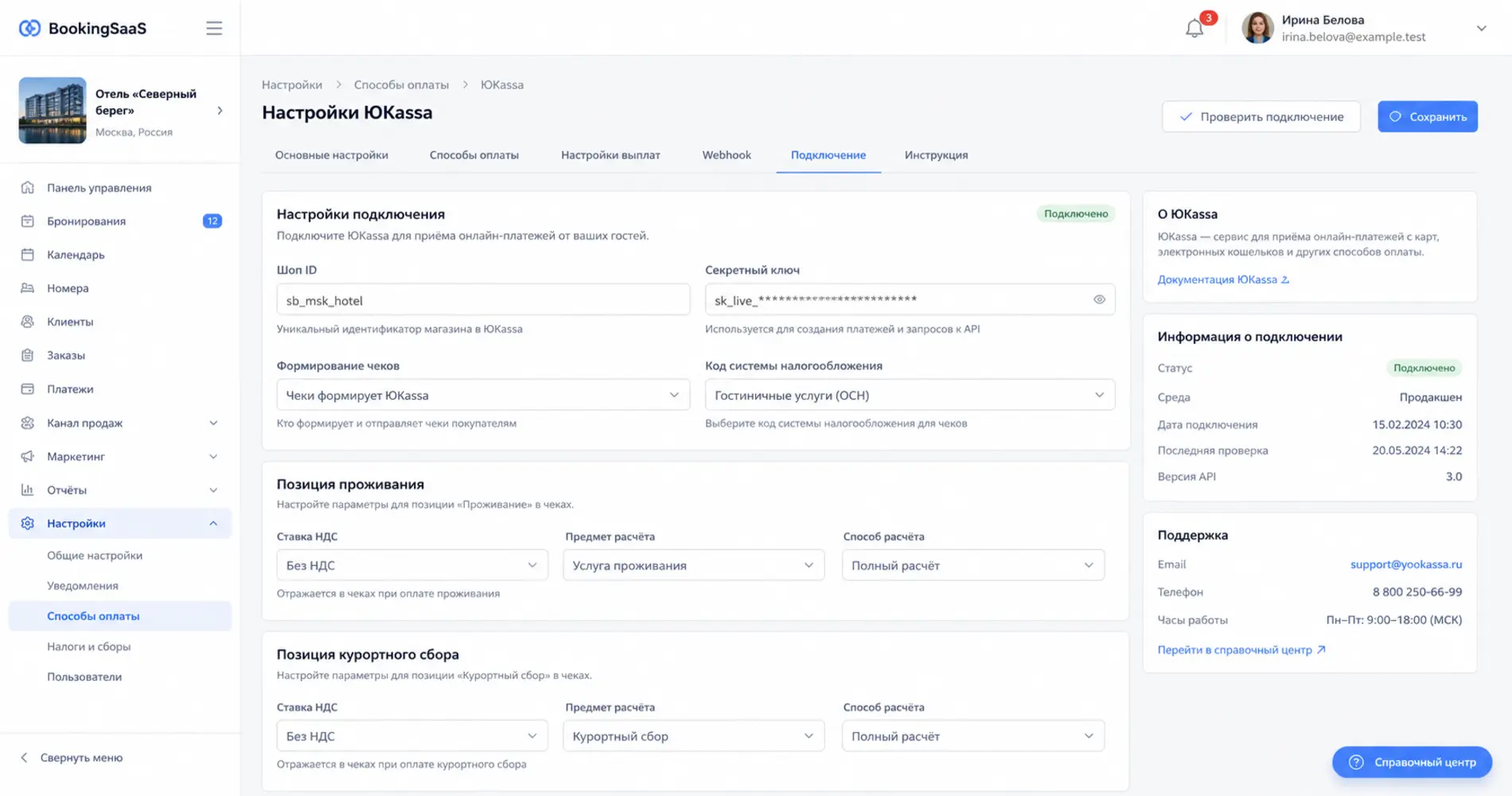Viewport: 1512px width, 796px height.
Task: Open Налоги и сборы settings item
Action: 88,646
